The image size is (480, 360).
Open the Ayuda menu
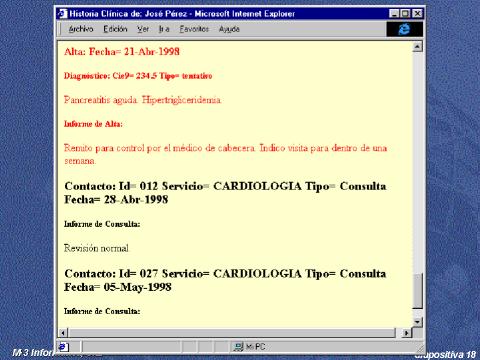pyautogui.click(x=229, y=29)
